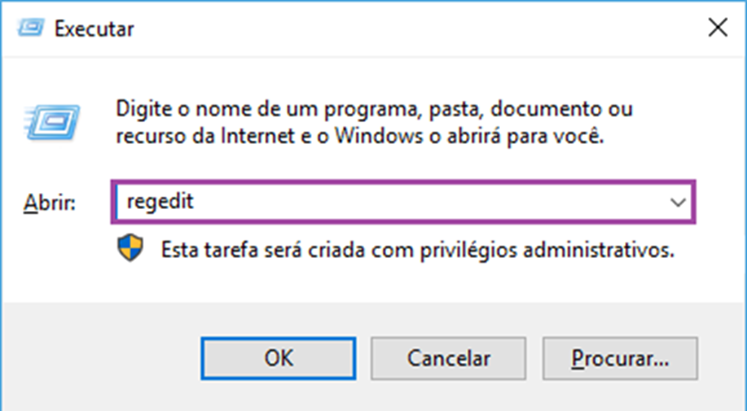Click the "privilégios administrativos" notice text
Image resolution: width=747 pixels, height=411 pixels.
[547, 250]
